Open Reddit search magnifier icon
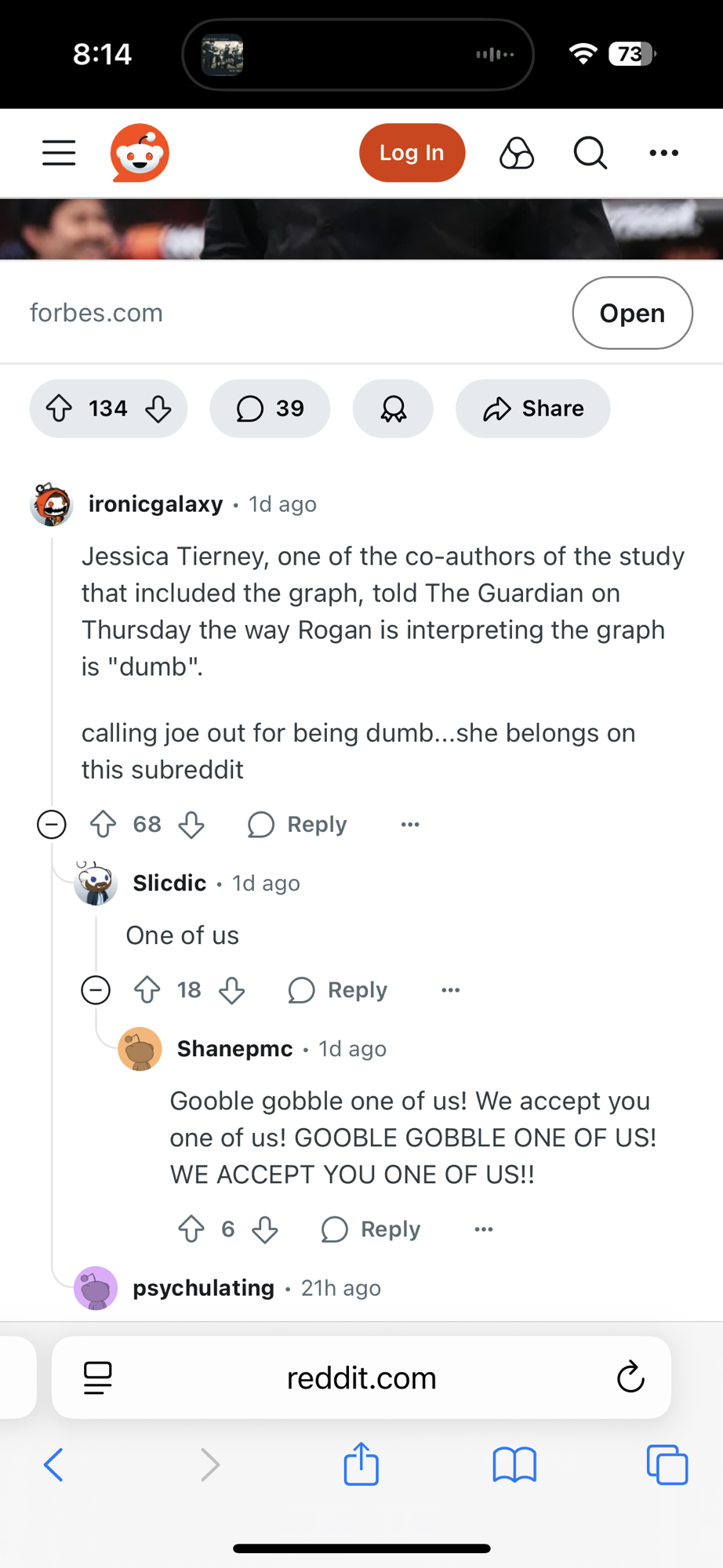The height and width of the screenshot is (1568, 723). [590, 153]
